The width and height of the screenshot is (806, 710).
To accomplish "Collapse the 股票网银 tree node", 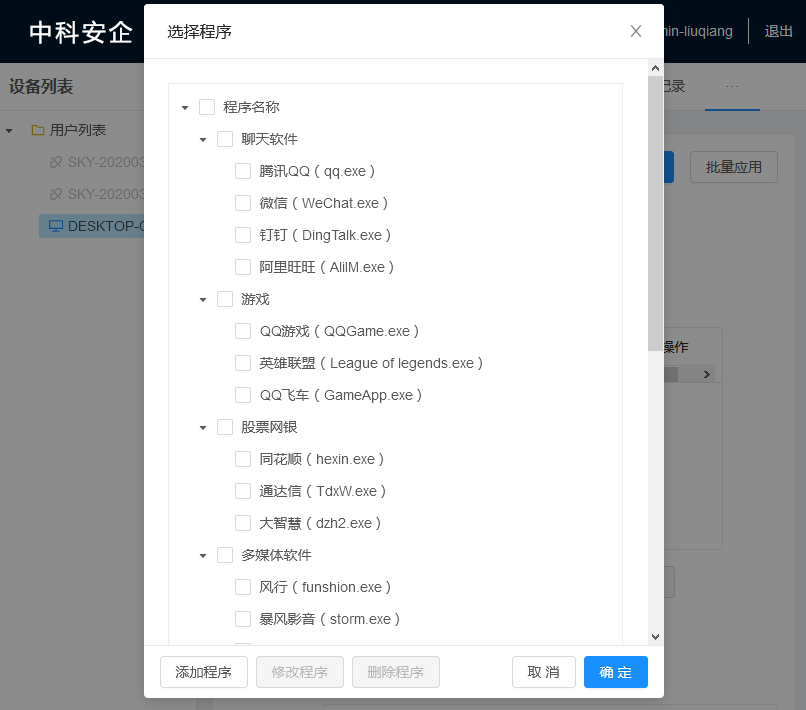I will coord(203,427).
